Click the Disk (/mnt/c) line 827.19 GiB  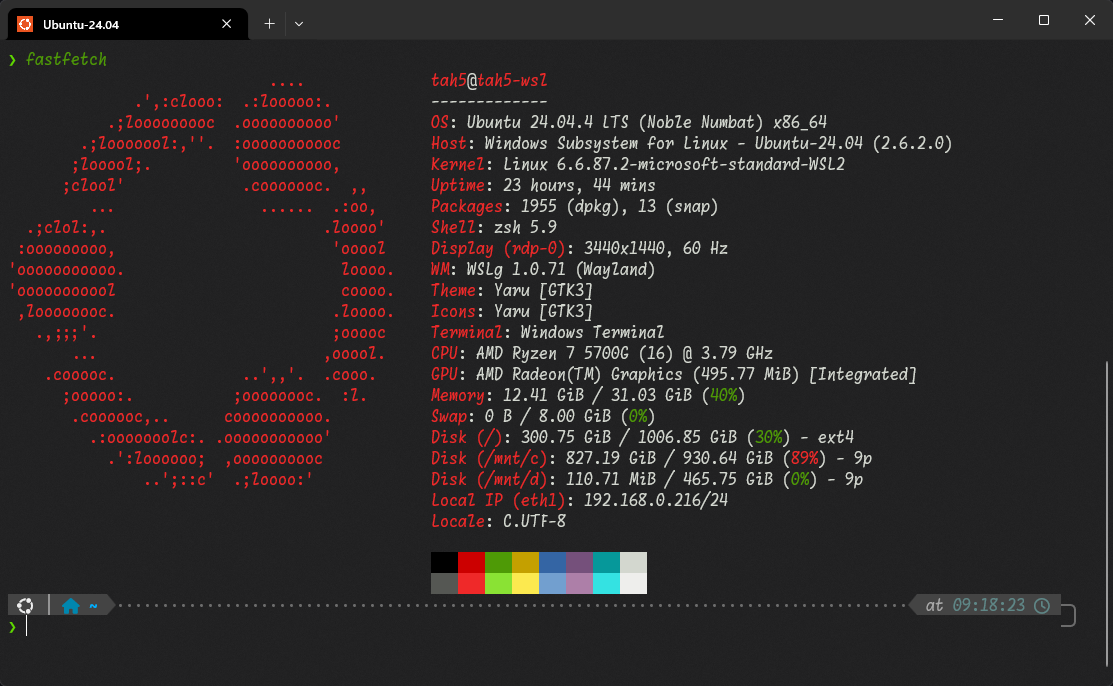pyautogui.click(x=652, y=458)
